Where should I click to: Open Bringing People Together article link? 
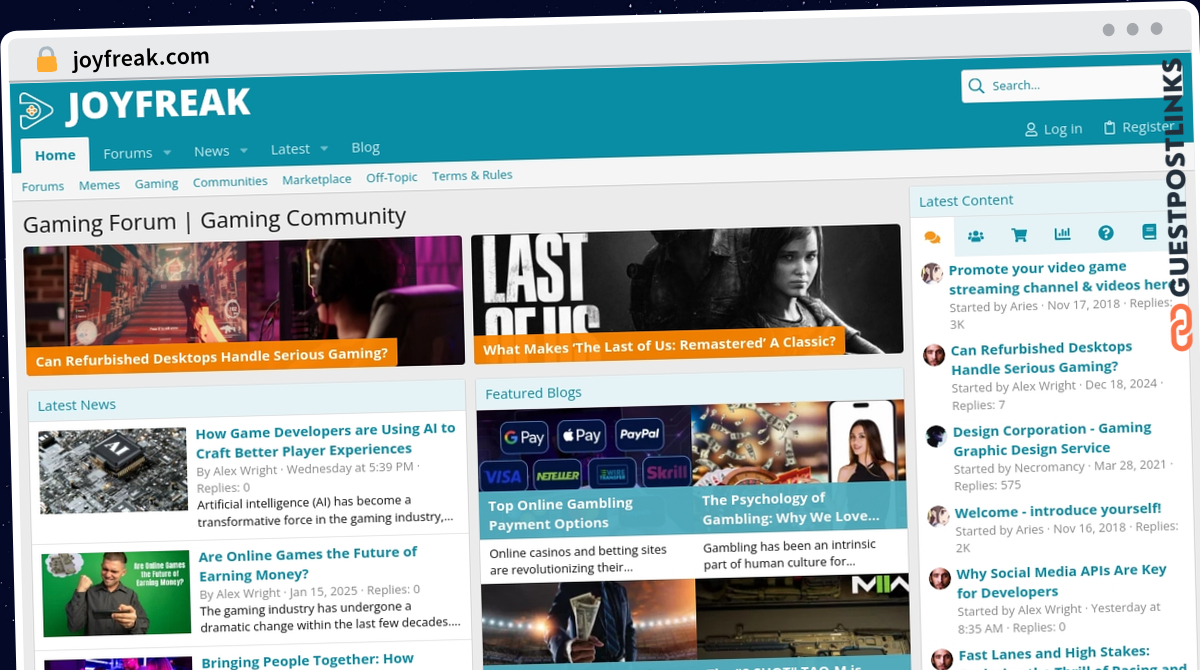[x=307, y=660]
